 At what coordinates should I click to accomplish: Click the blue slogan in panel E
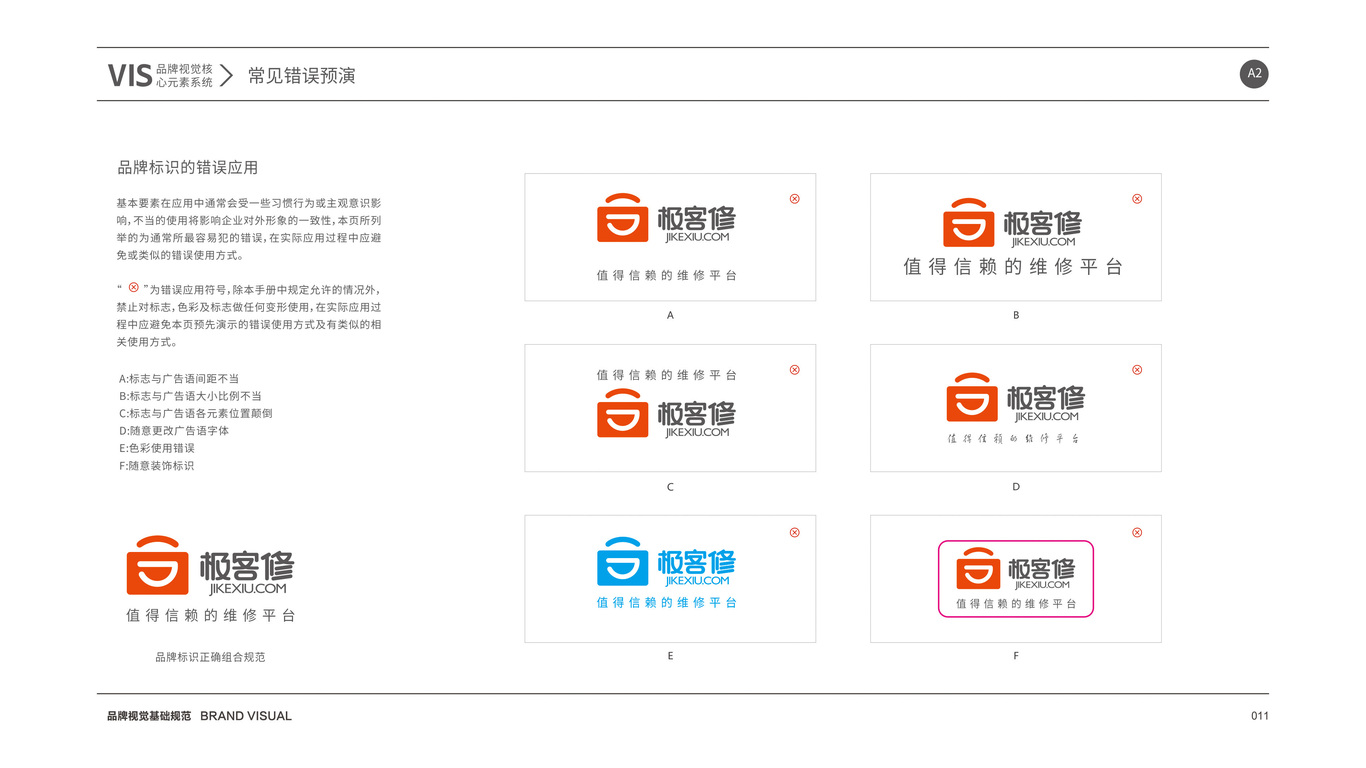tap(667, 603)
